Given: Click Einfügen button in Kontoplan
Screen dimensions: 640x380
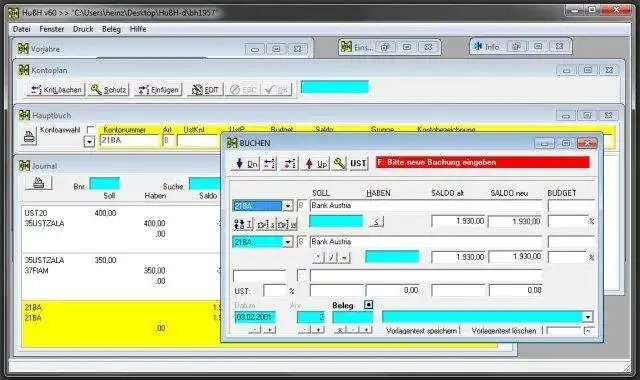Looking at the screenshot, I should [159, 90].
